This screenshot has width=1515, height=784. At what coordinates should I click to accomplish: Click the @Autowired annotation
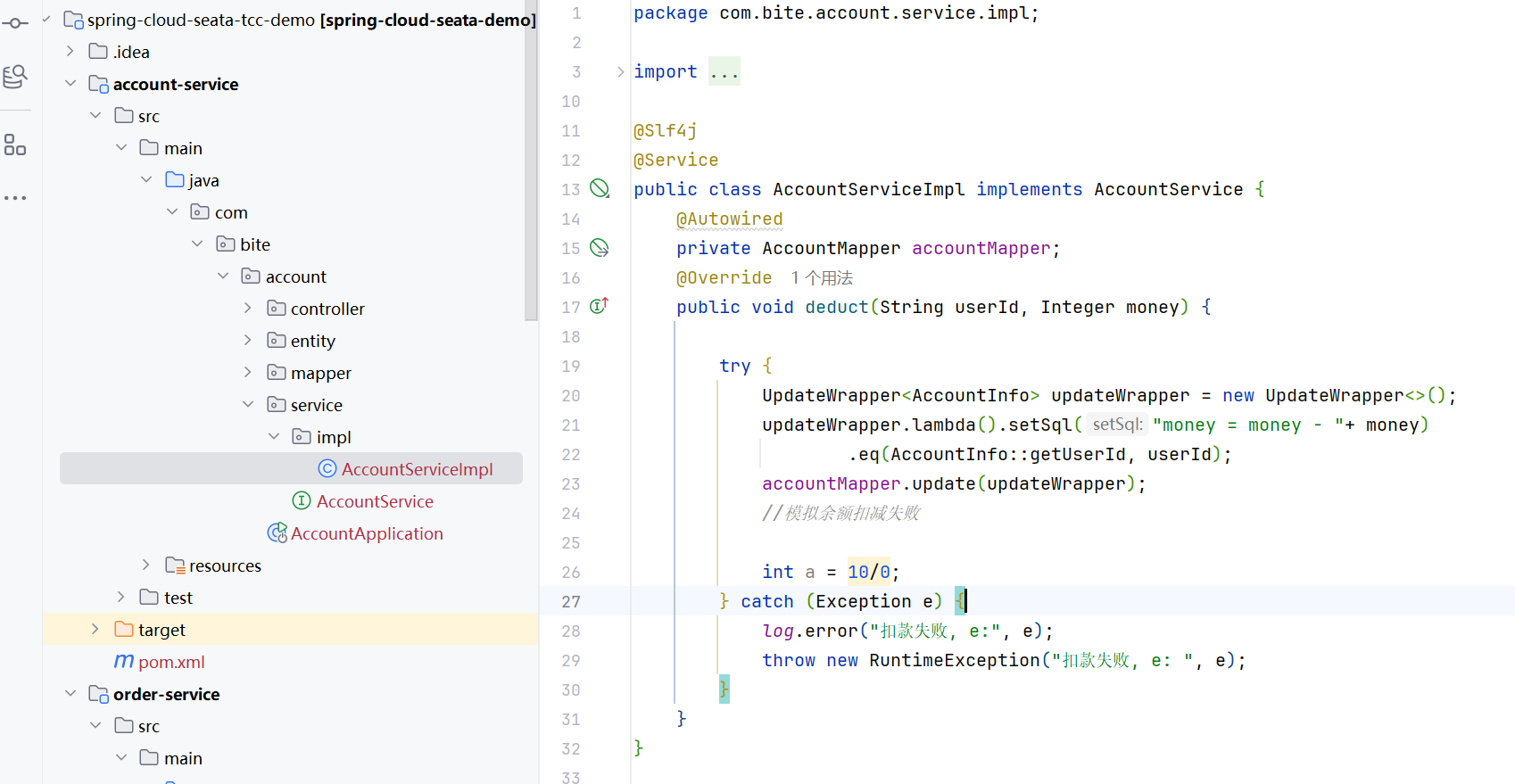click(x=730, y=219)
